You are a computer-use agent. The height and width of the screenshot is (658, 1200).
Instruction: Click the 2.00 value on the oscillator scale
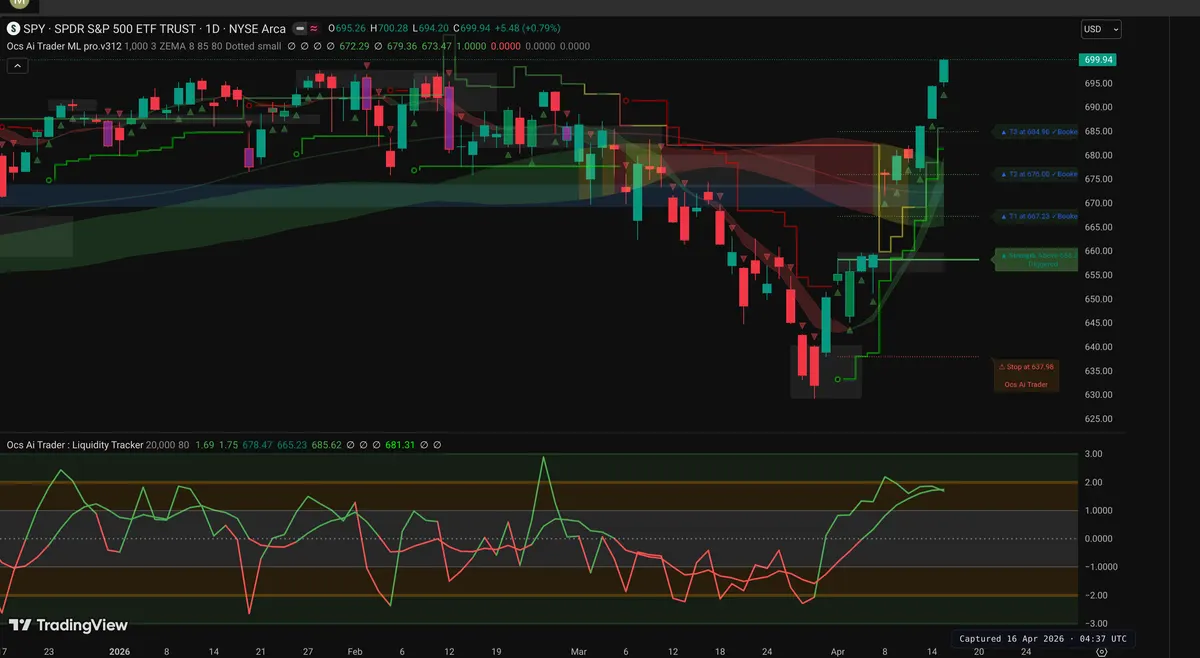click(1095, 482)
